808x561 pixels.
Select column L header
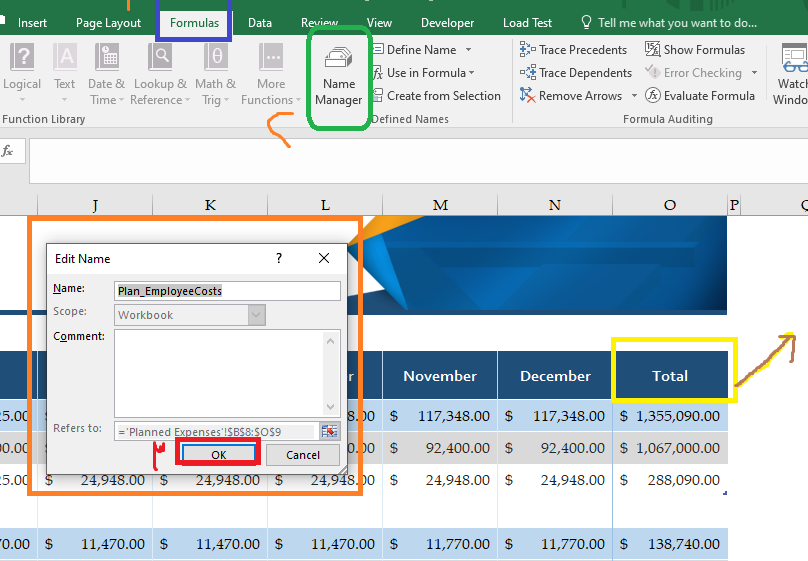tap(325, 205)
